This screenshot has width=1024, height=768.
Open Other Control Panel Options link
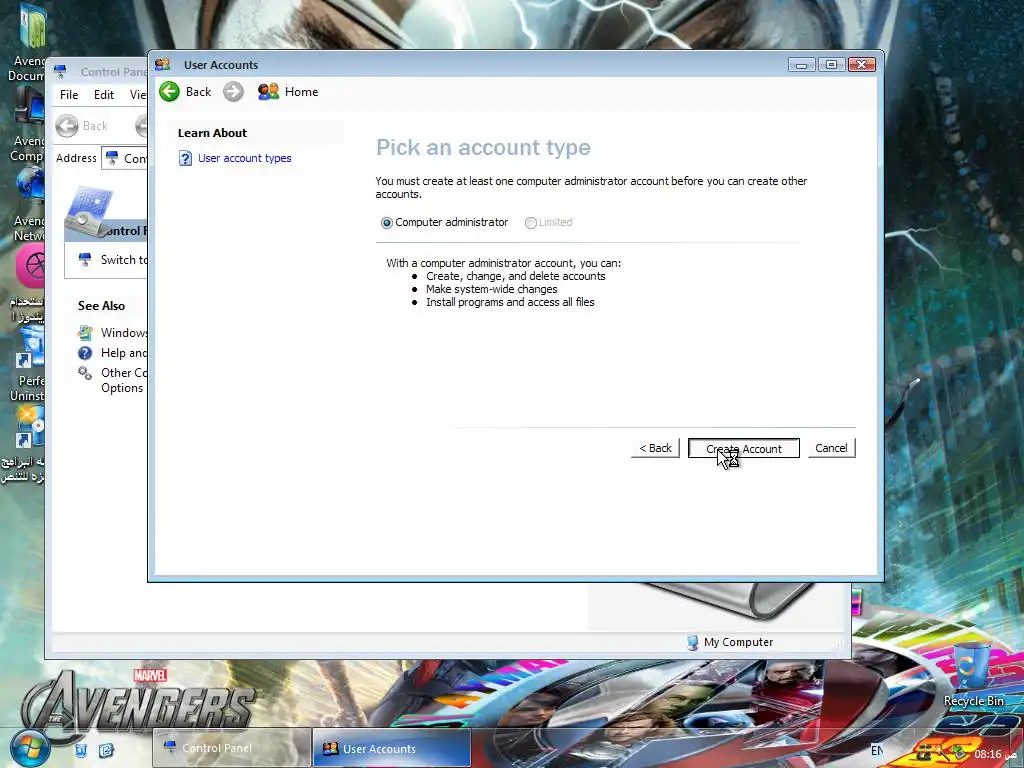coord(124,380)
